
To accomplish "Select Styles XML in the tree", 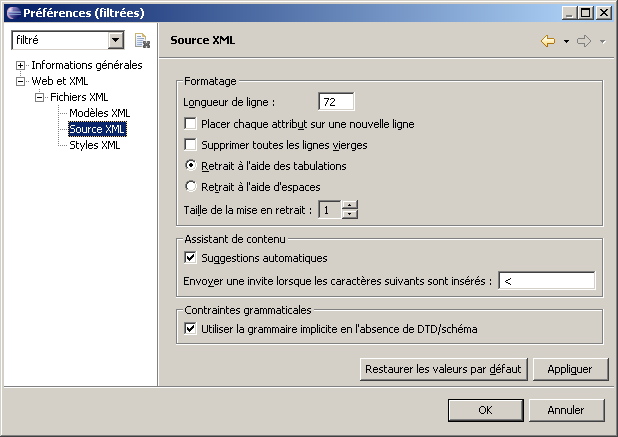I will pos(95,145).
